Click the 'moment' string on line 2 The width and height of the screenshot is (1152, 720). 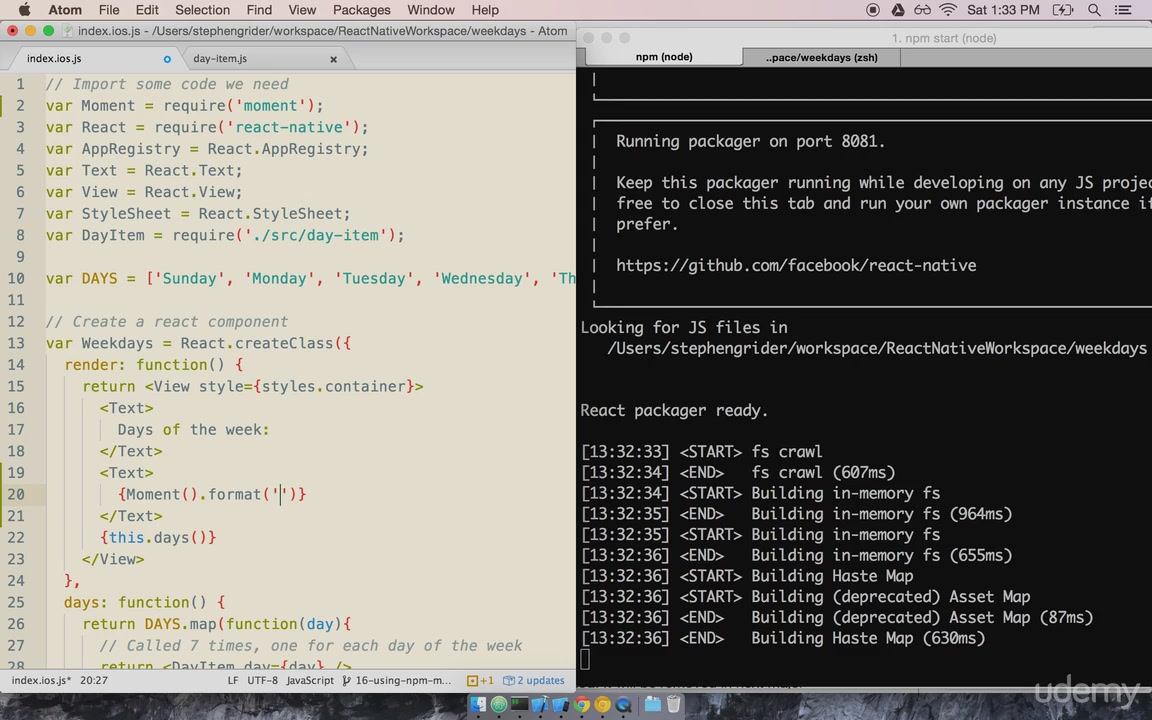click(x=270, y=106)
